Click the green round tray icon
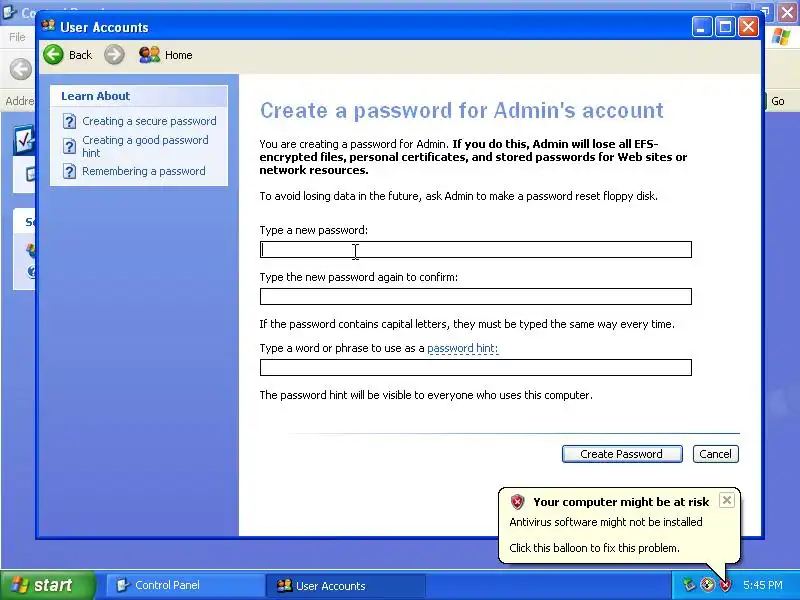Viewport: 800px width, 600px height. click(707, 585)
